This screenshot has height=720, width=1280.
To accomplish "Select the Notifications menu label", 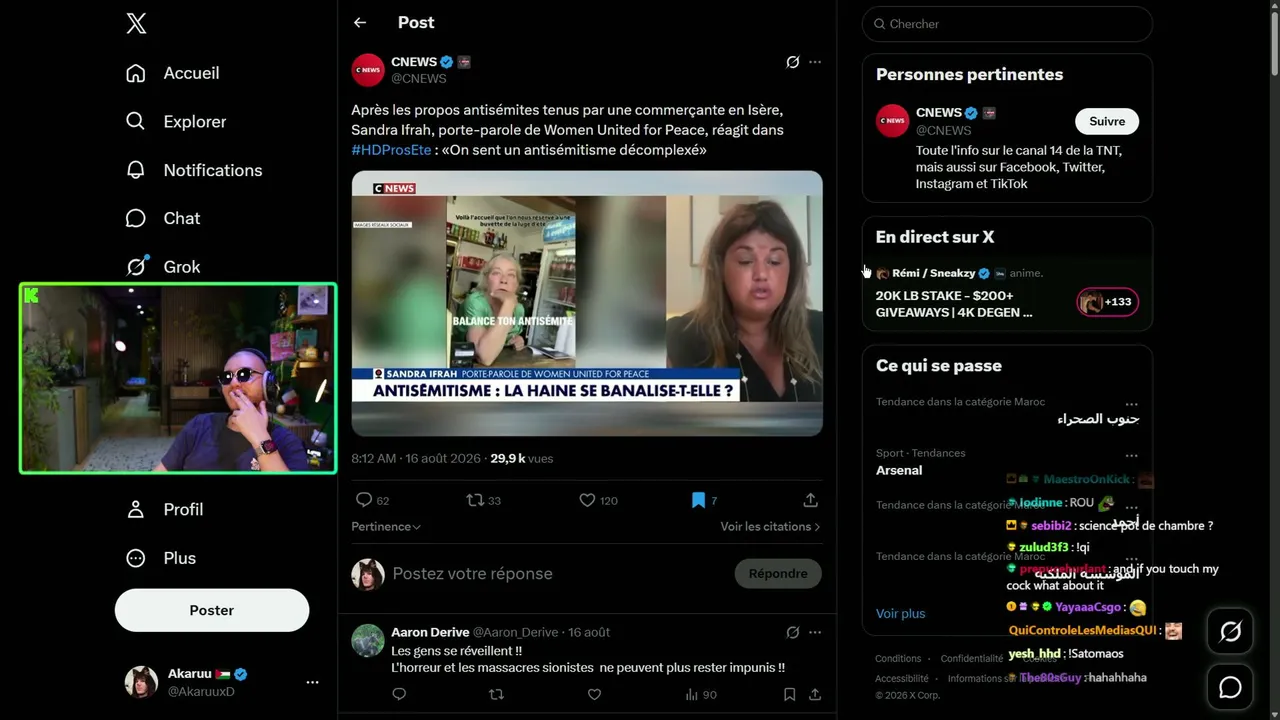I will (x=213, y=170).
